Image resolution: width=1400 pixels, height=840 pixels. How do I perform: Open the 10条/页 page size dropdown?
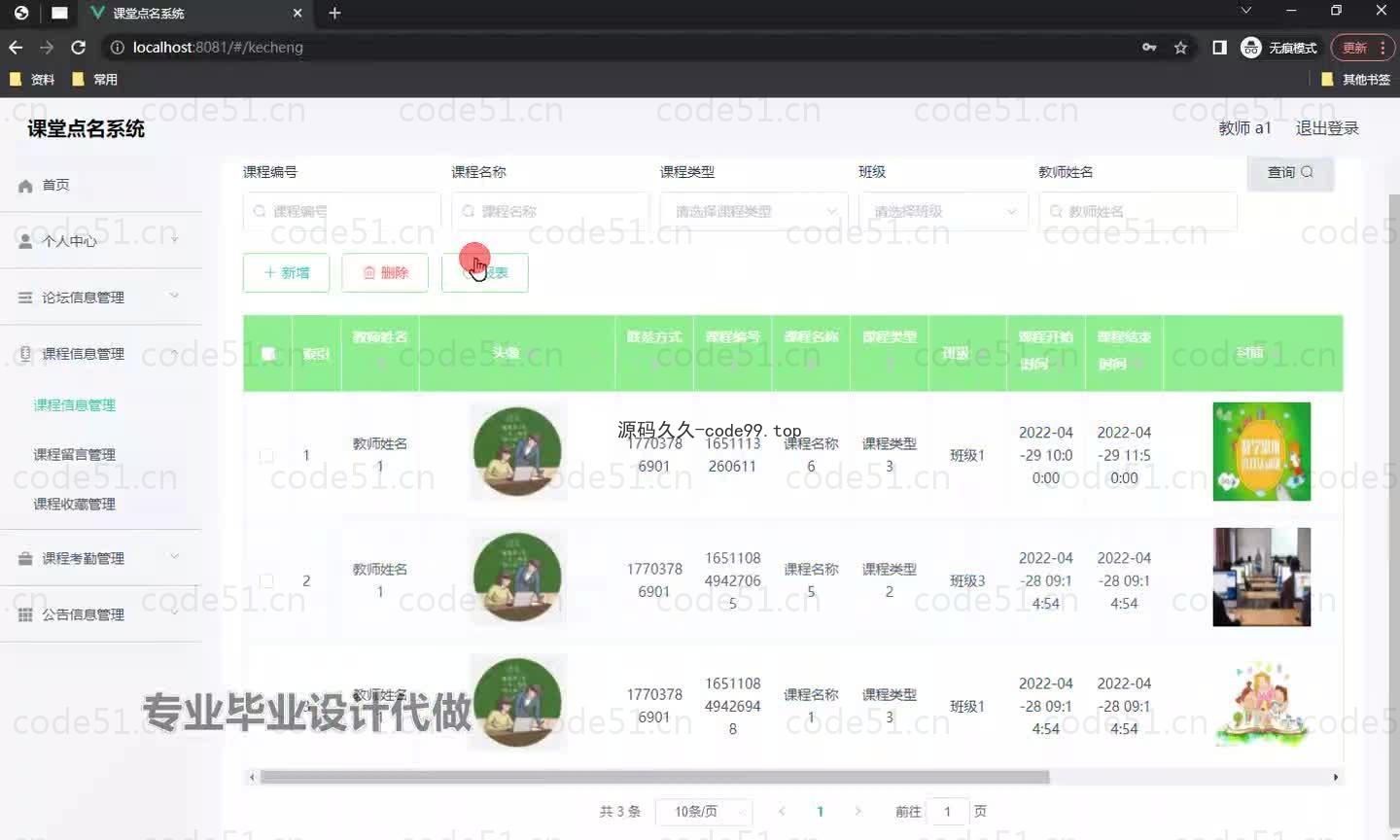click(705, 812)
